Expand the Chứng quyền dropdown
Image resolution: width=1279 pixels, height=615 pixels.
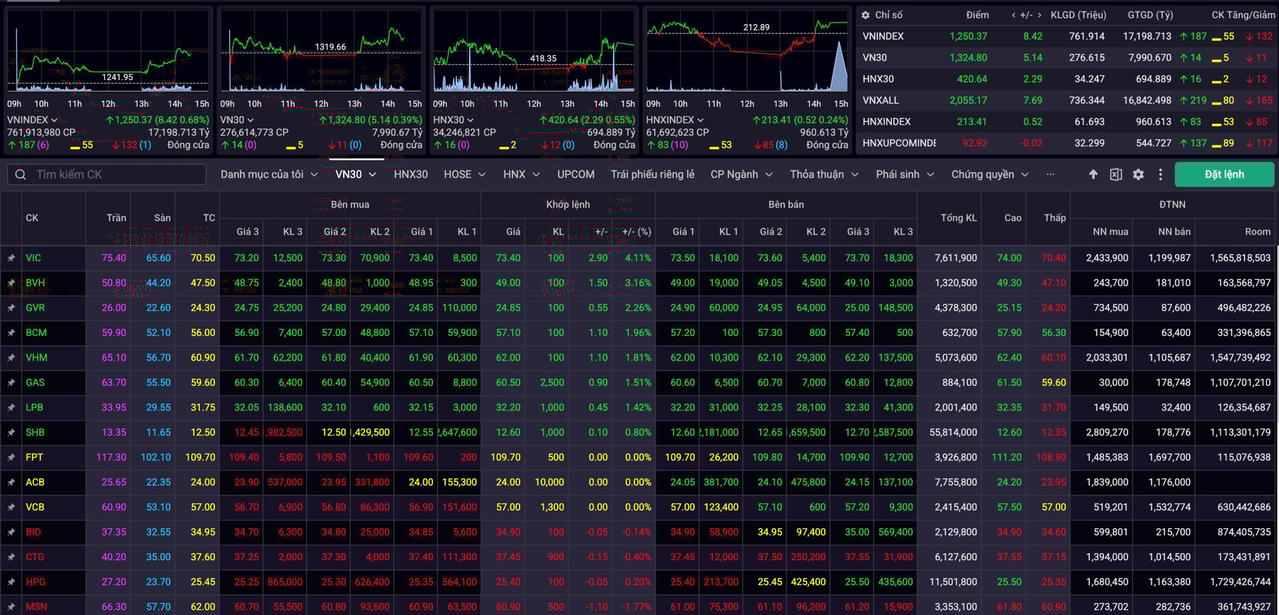pos(989,174)
